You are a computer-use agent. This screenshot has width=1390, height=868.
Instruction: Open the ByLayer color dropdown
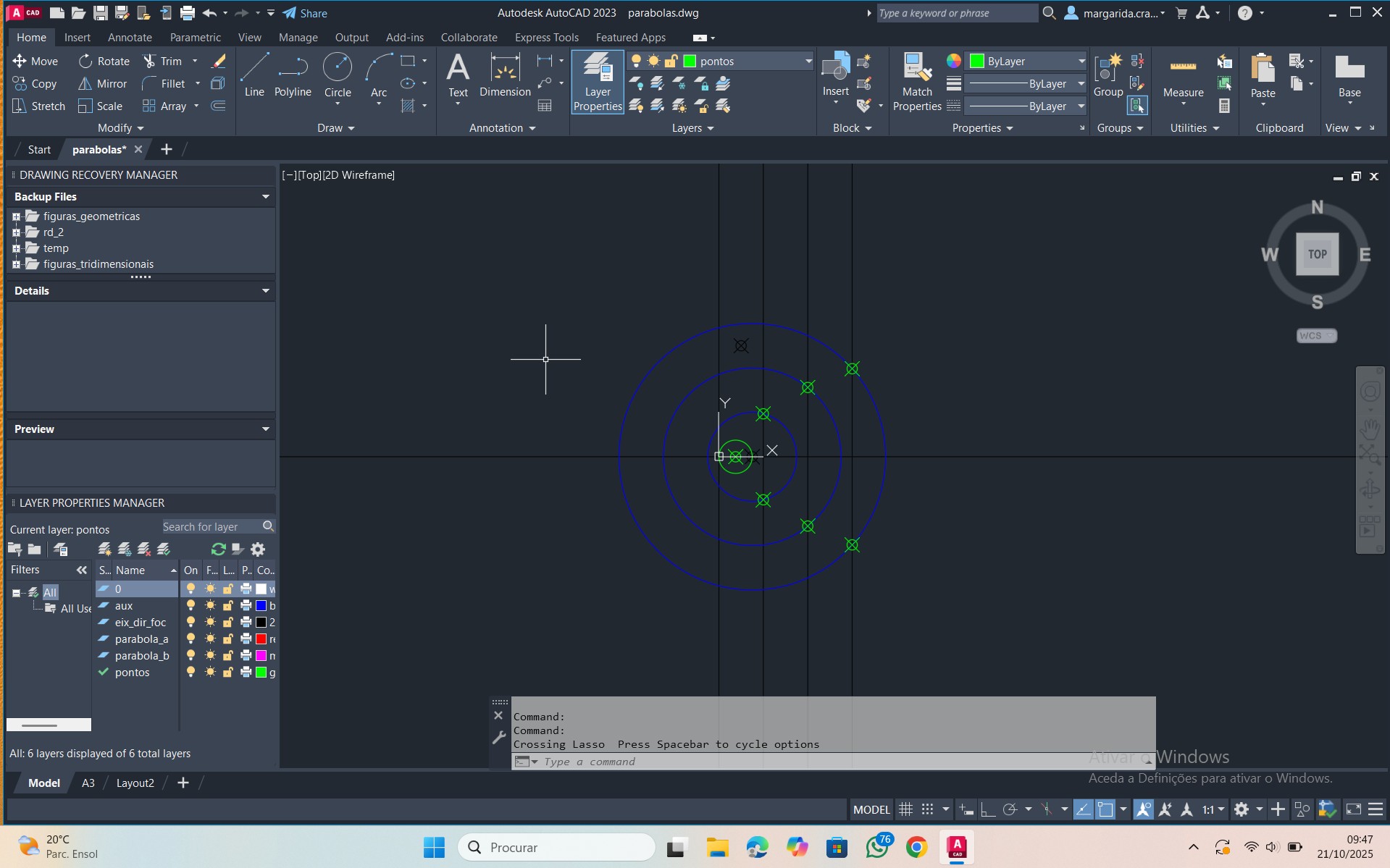[x=1081, y=62]
